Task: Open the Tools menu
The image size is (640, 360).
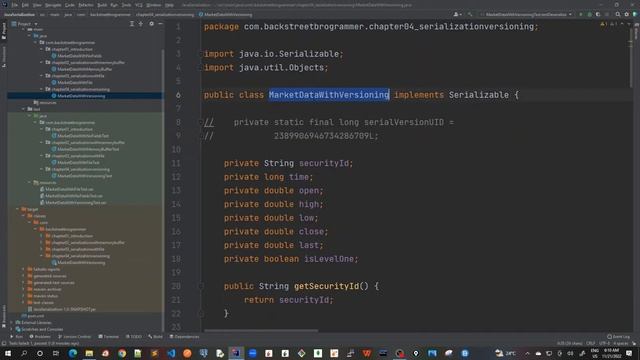Action: click(x=126, y=5)
